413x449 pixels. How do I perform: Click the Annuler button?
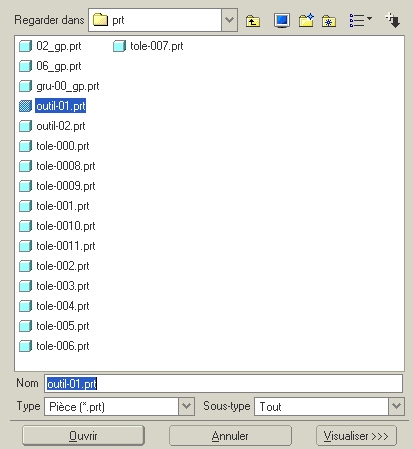coord(230,436)
